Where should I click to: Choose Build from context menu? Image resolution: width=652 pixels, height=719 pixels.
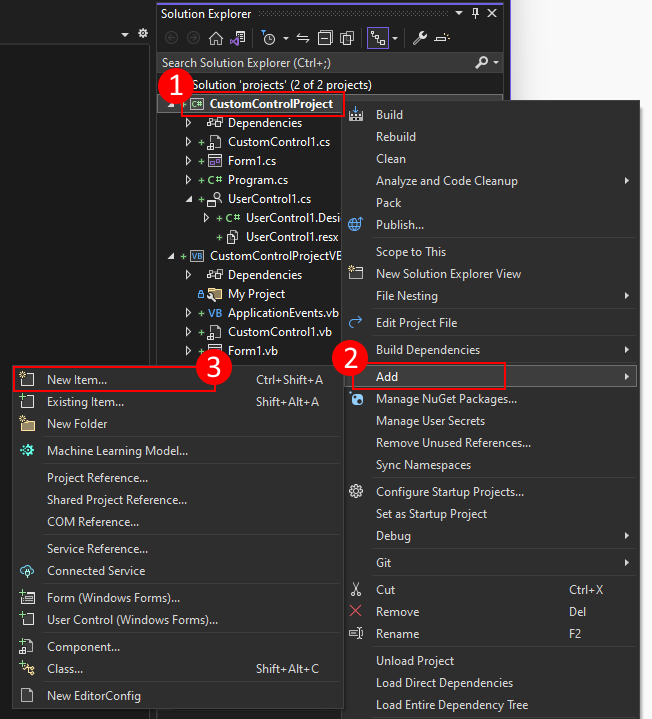coord(389,115)
